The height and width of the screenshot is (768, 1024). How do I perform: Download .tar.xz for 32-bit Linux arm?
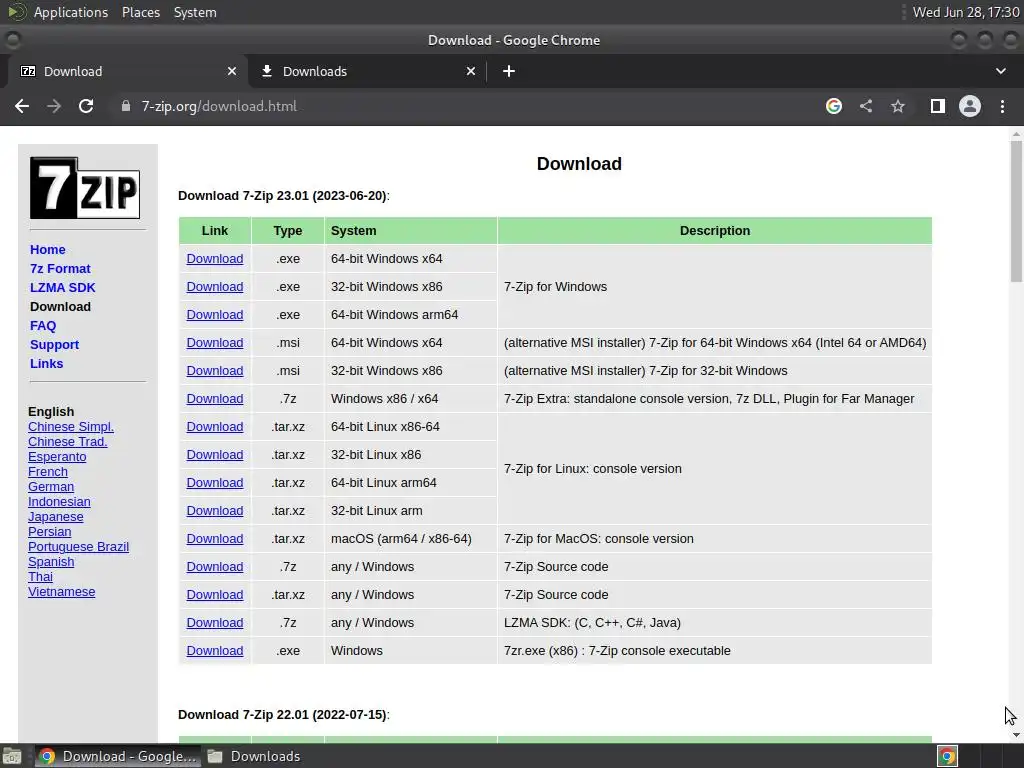click(x=215, y=511)
